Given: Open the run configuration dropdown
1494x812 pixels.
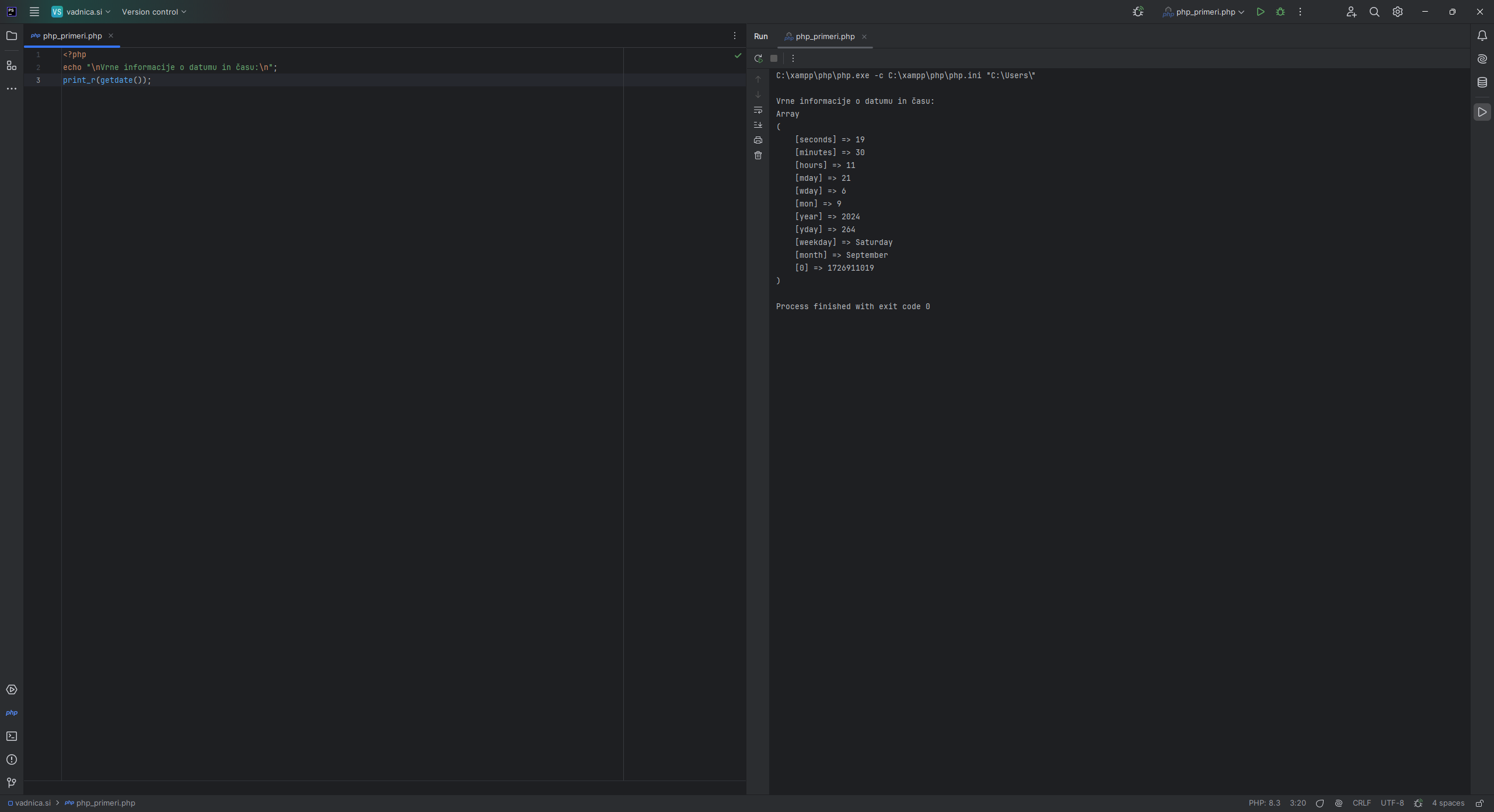Looking at the screenshot, I should (x=1203, y=12).
